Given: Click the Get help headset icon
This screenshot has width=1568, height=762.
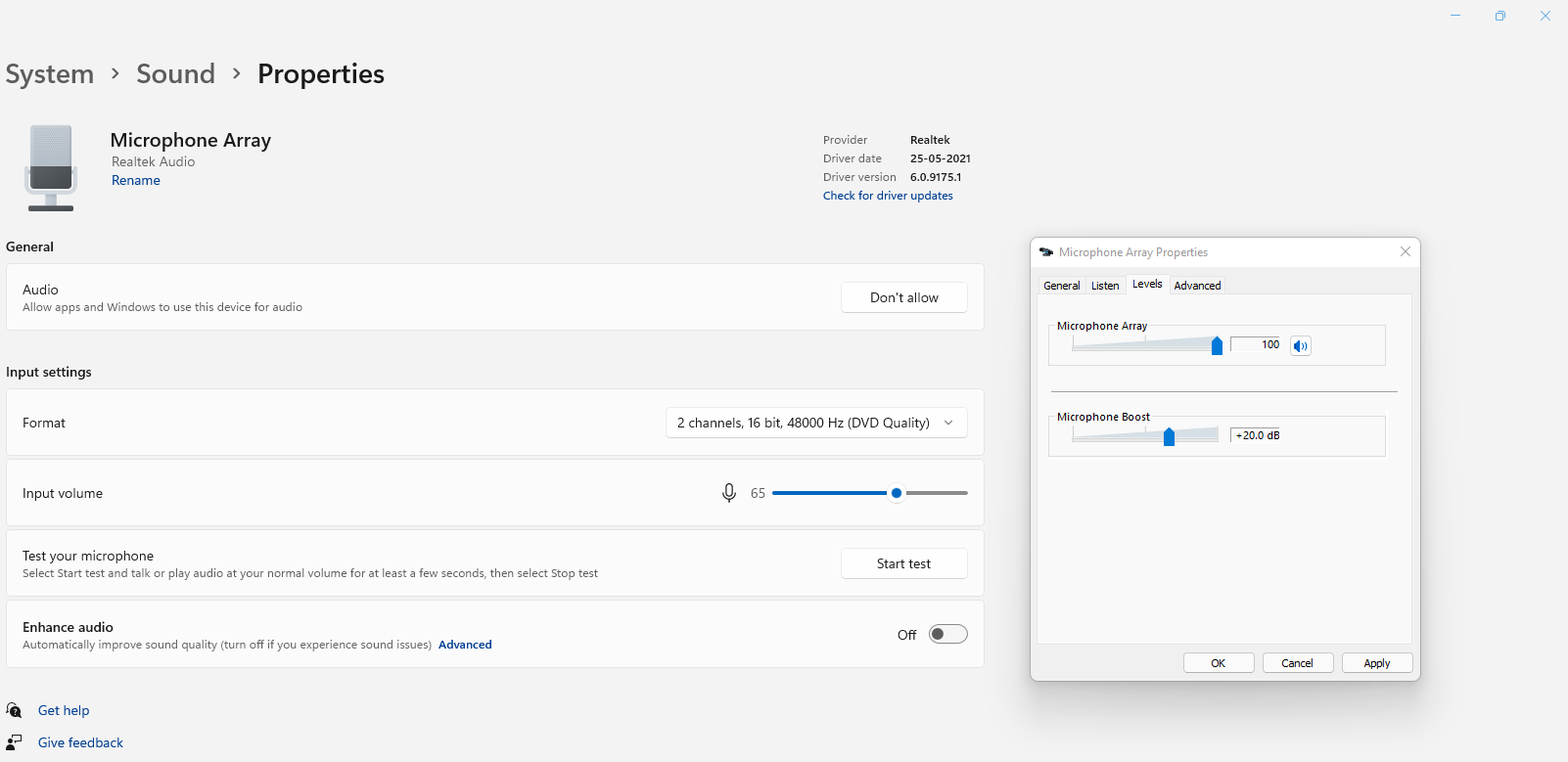Looking at the screenshot, I should (x=14, y=710).
